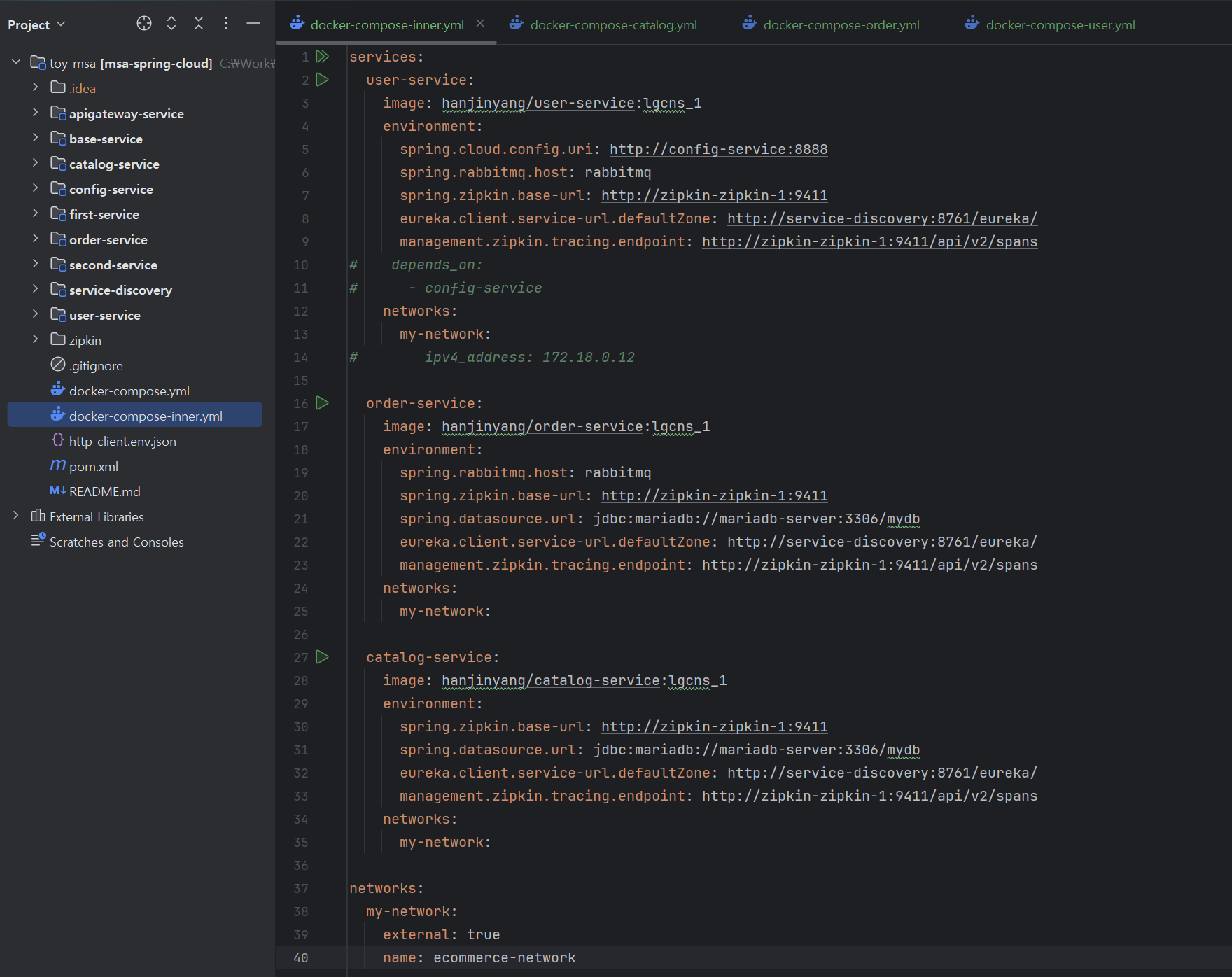This screenshot has width=1232, height=977.
Task: Hide the Project tool window
Action: (x=253, y=24)
